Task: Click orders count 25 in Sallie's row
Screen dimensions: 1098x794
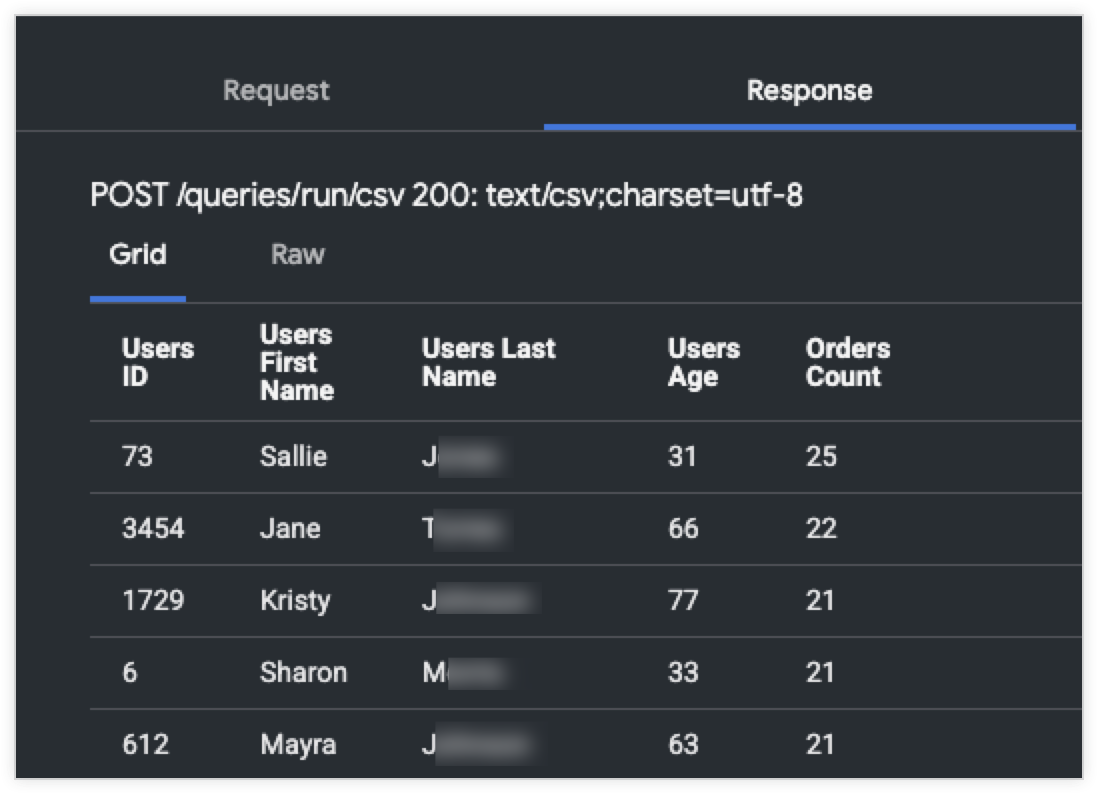Action: 821,457
